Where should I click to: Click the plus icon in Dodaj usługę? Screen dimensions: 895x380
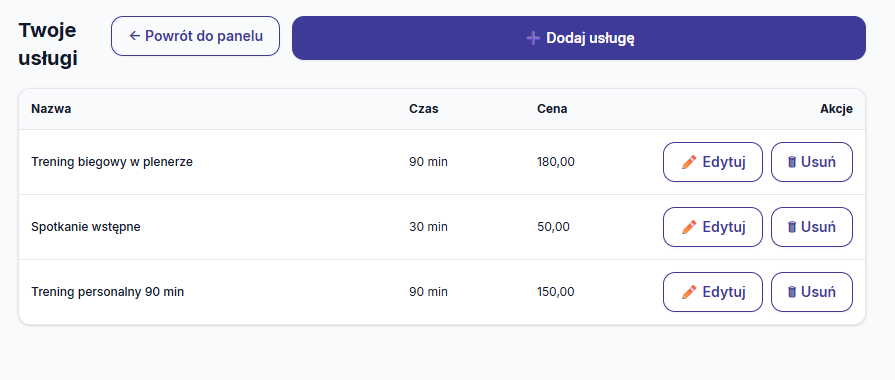click(x=533, y=38)
